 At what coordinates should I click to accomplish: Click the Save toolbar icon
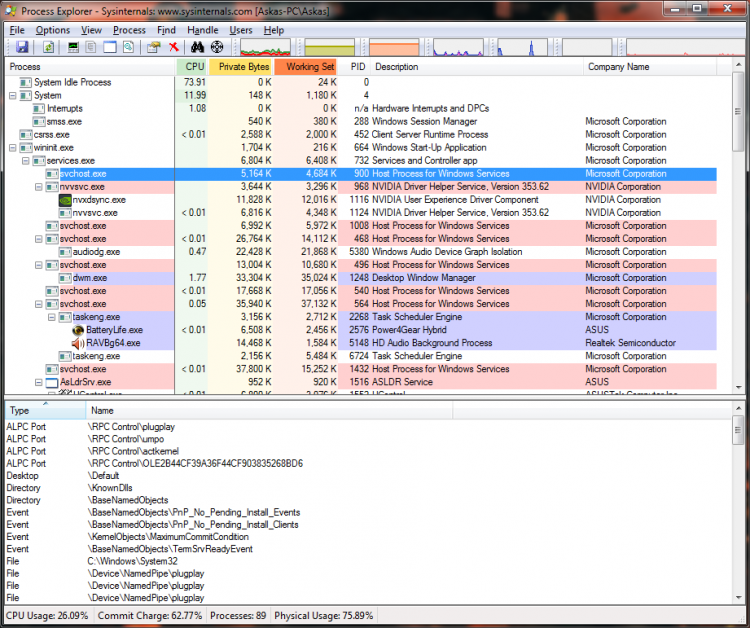22,47
